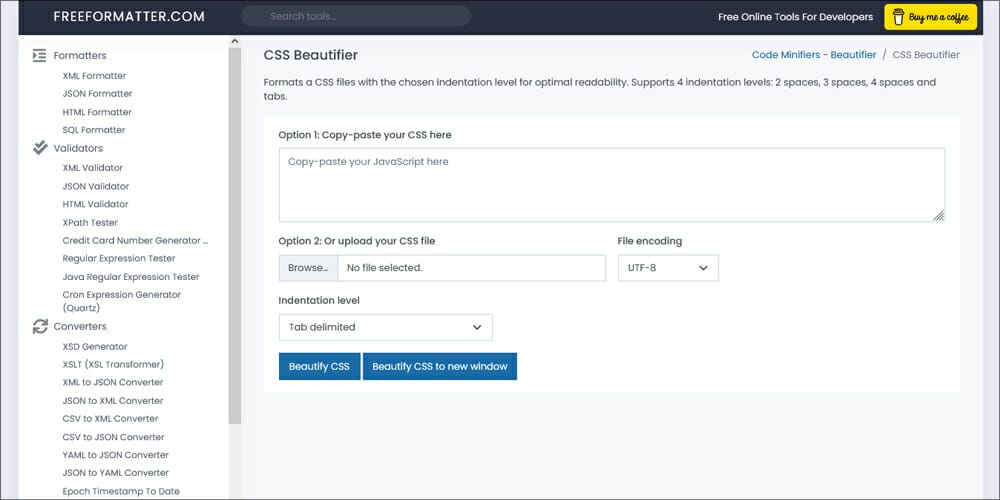The width and height of the screenshot is (1000, 500).
Task: Click Free Online Tools For Developers text
Action: tap(795, 17)
